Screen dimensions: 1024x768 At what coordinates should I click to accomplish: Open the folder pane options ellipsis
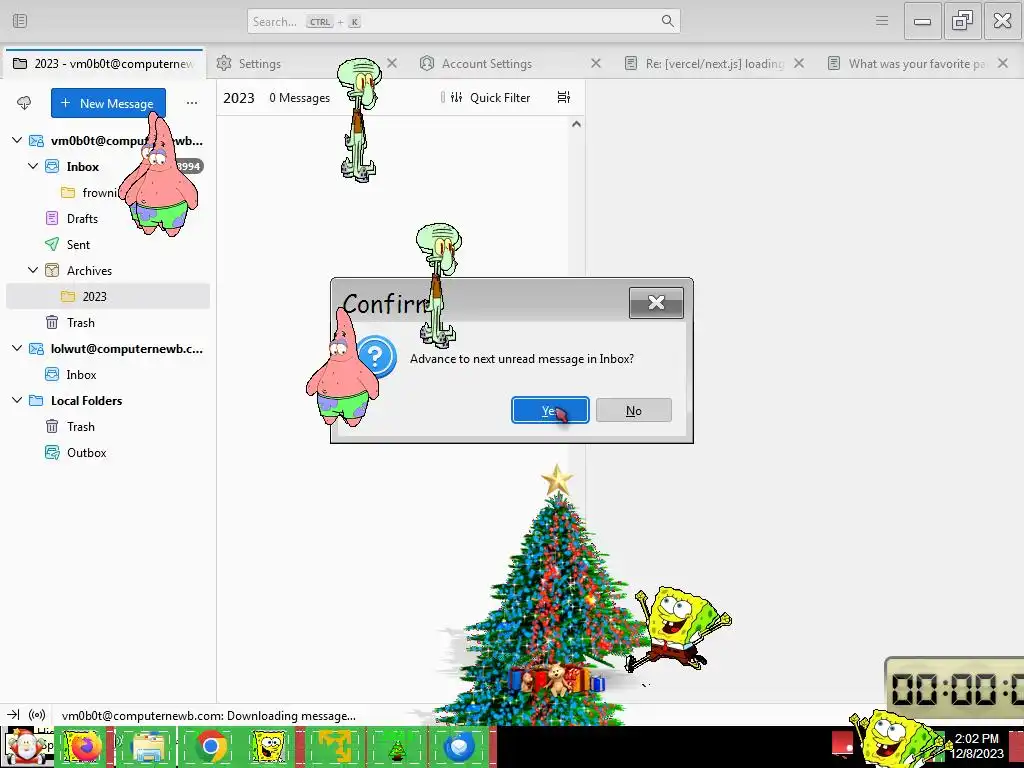[191, 103]
